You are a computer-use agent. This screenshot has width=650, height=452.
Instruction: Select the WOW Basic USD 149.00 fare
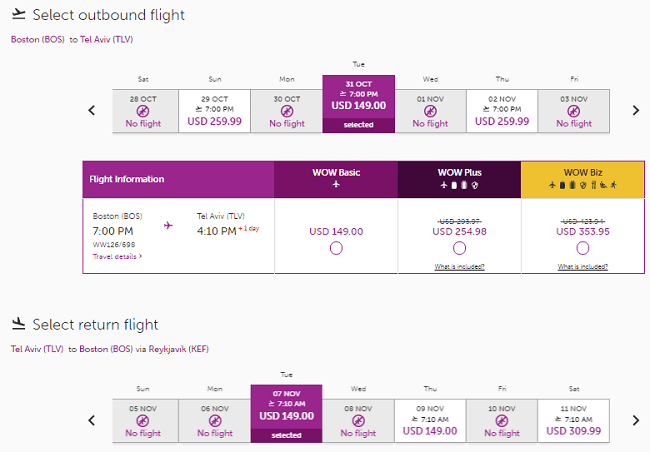coord(335,248)
